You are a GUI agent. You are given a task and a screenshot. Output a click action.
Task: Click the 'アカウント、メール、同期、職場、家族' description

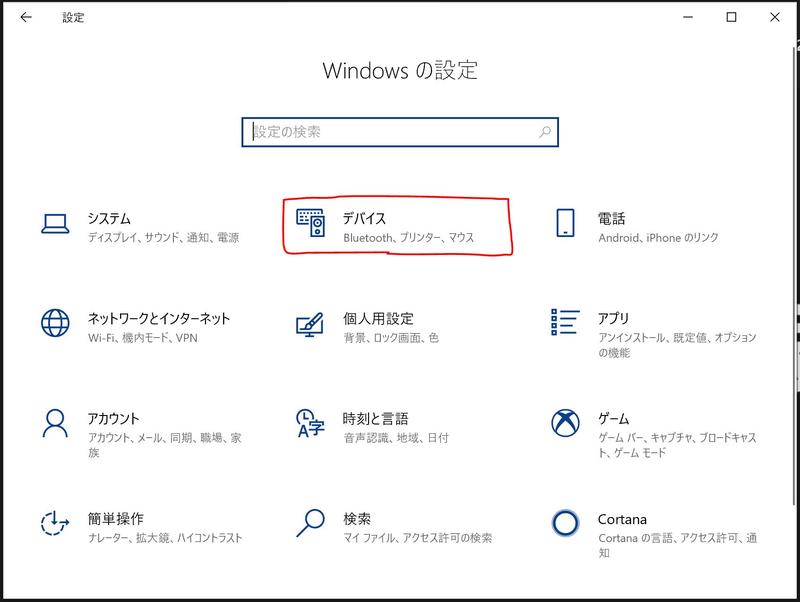(165, 445)
